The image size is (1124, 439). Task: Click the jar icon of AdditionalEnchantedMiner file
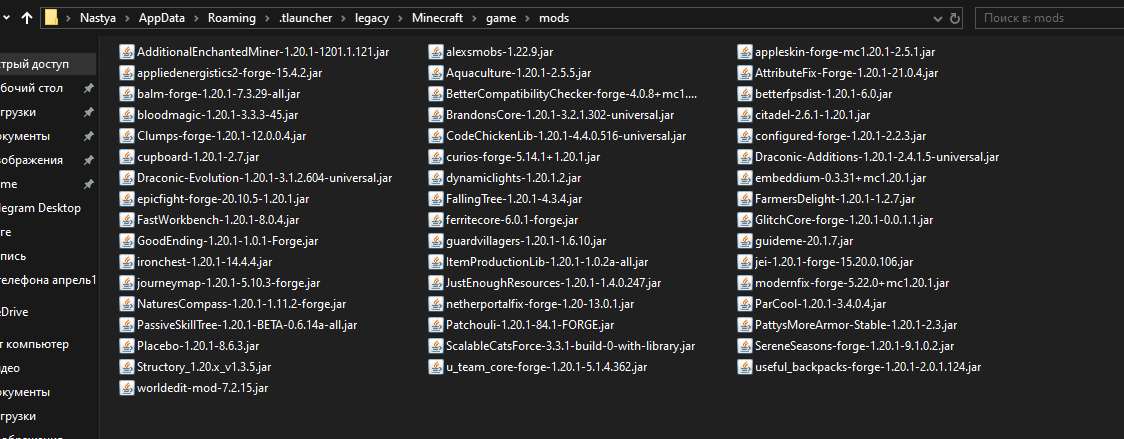coord(127,52)
